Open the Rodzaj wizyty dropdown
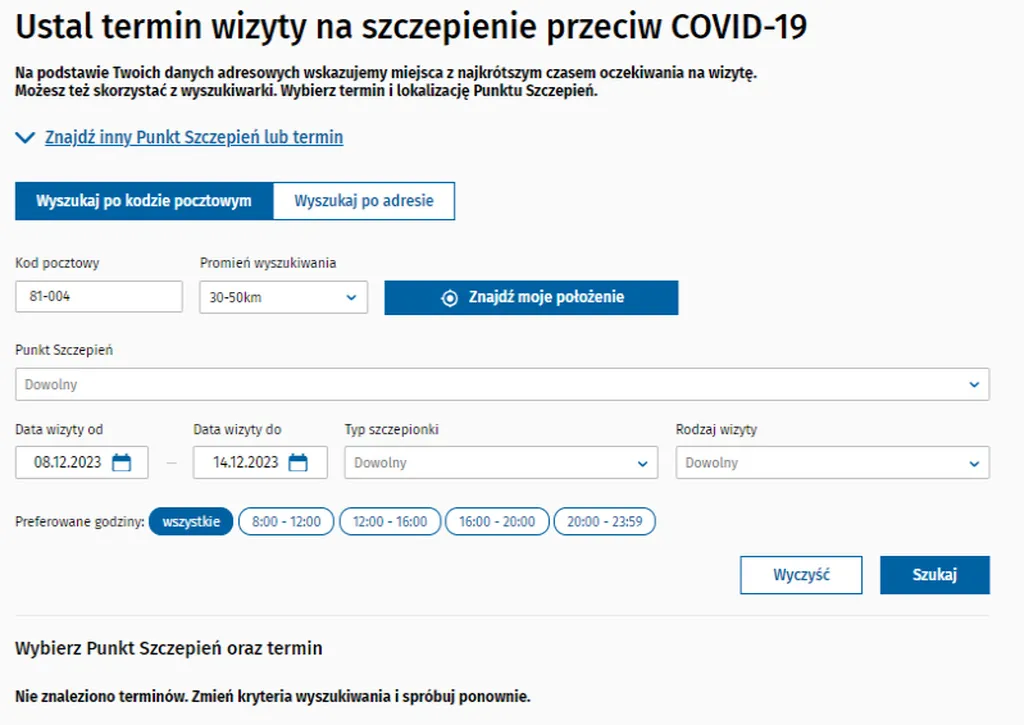 [x=833, y=462]
